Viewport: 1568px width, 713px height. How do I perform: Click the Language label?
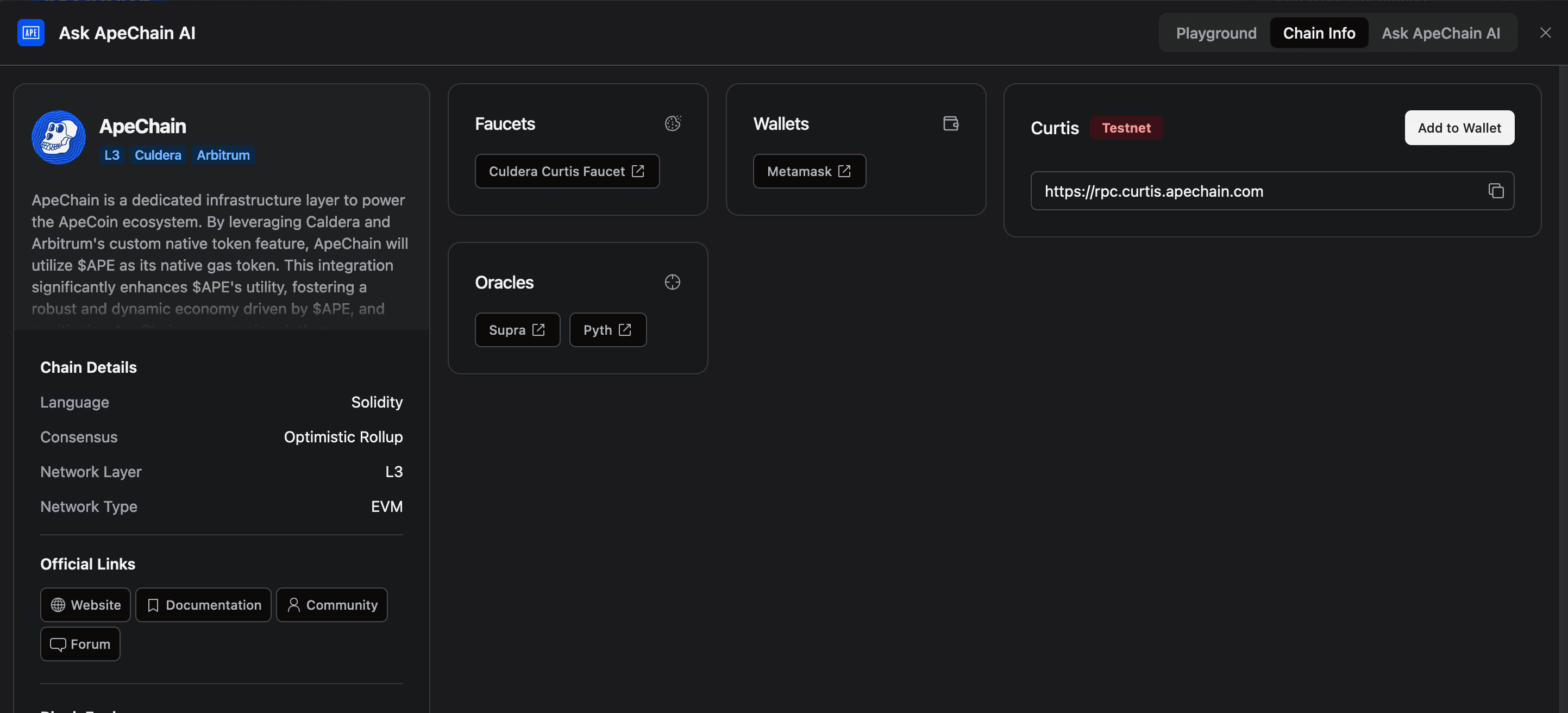(x=74, y=403)
